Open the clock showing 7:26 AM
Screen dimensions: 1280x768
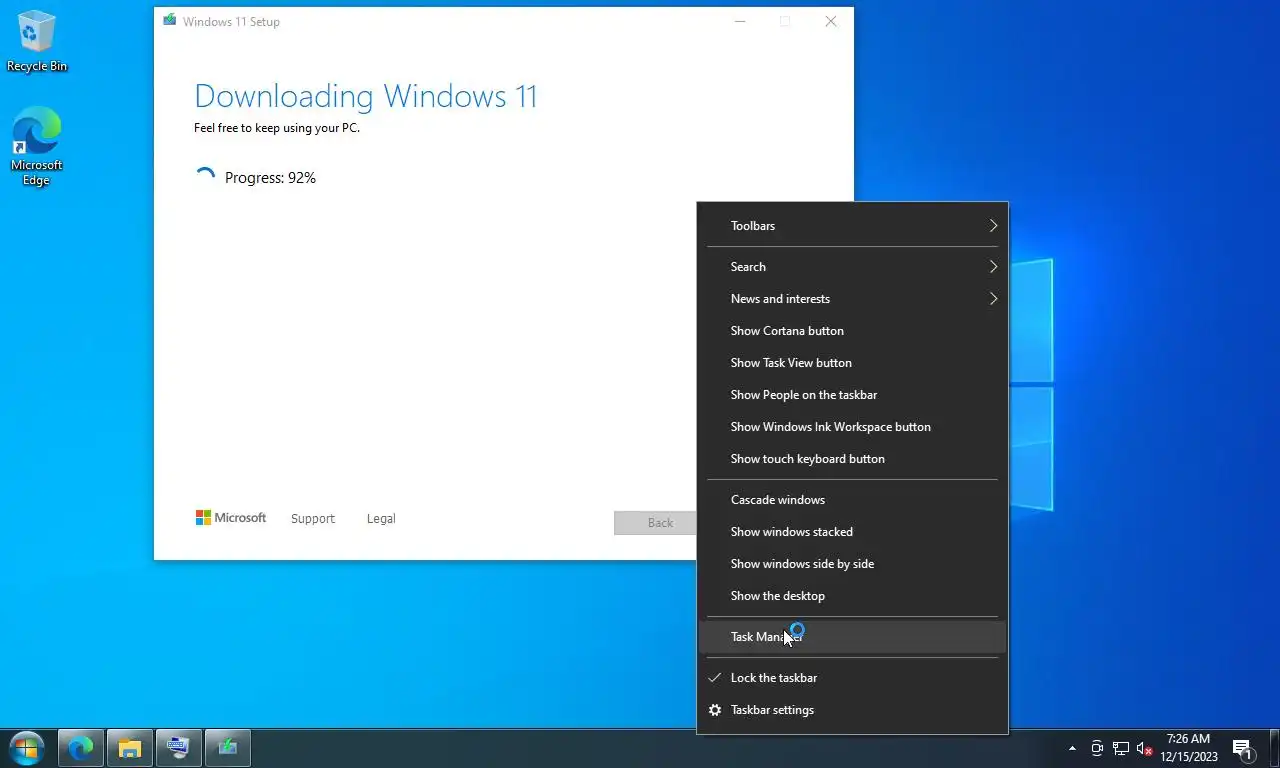point(1188,748)
